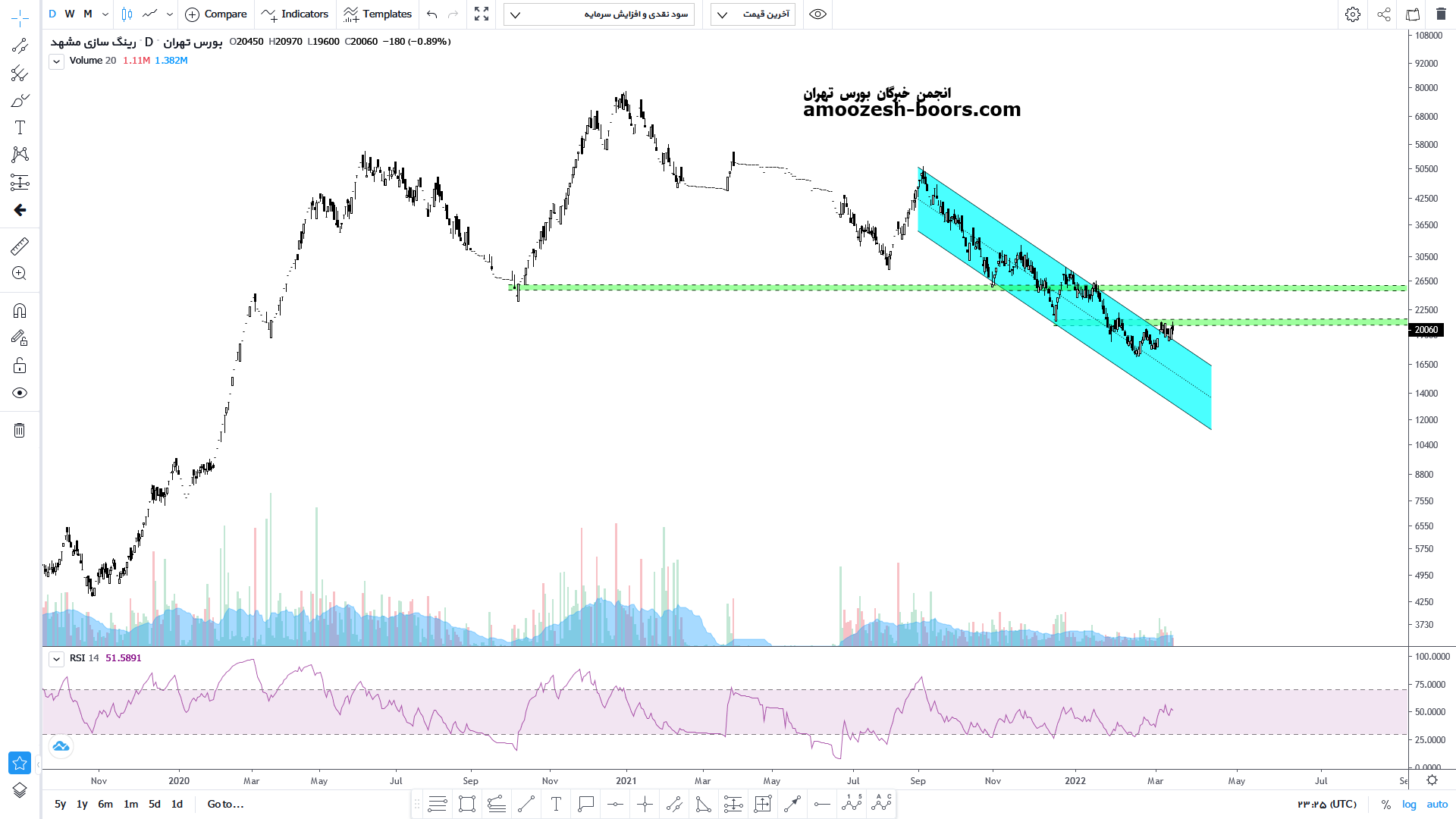Select the ruler measure tool
Viewport: 1456px width, 819px height.
coord(20,246)
